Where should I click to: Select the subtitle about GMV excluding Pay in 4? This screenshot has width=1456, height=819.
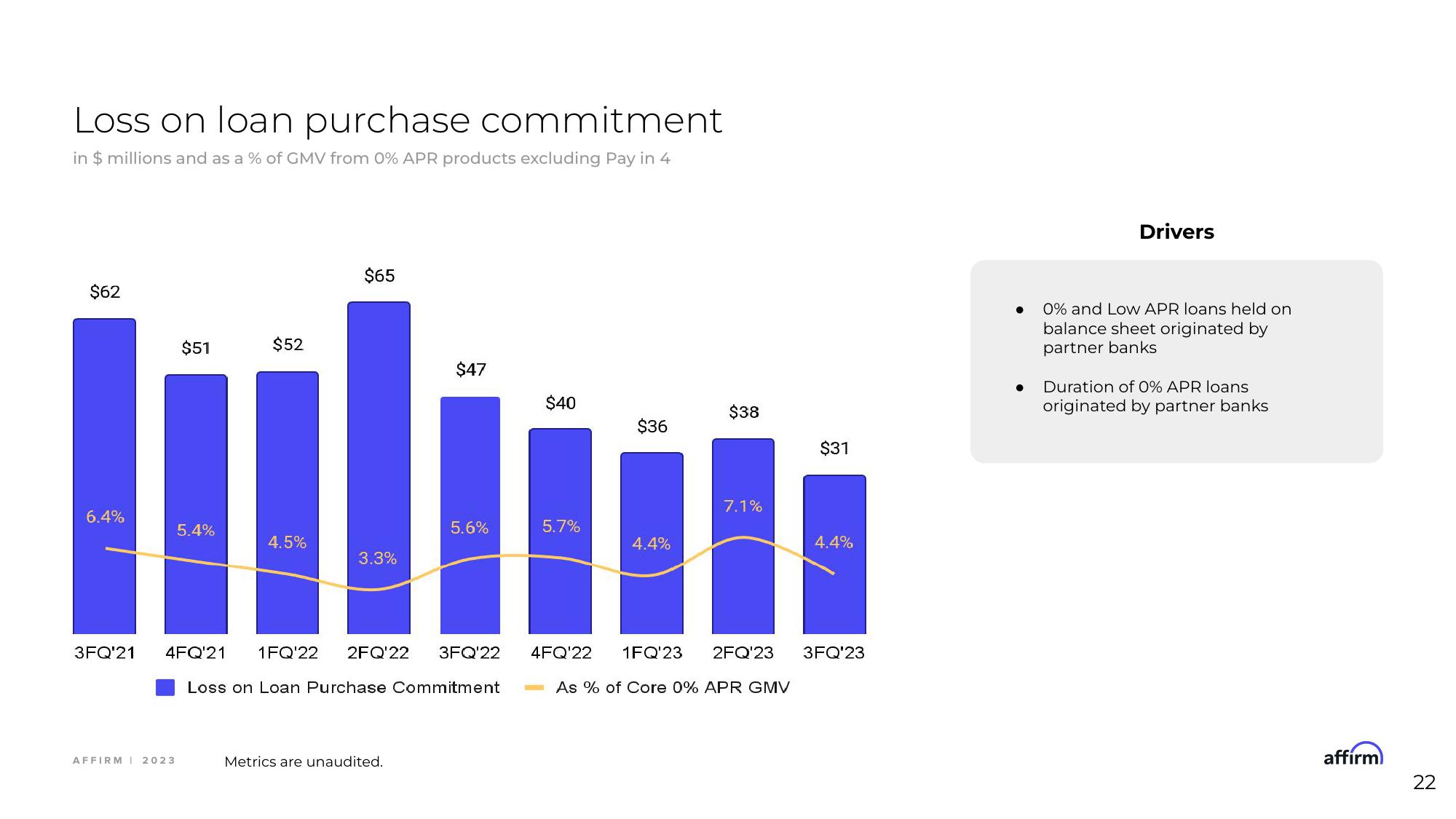pos(371,159)
